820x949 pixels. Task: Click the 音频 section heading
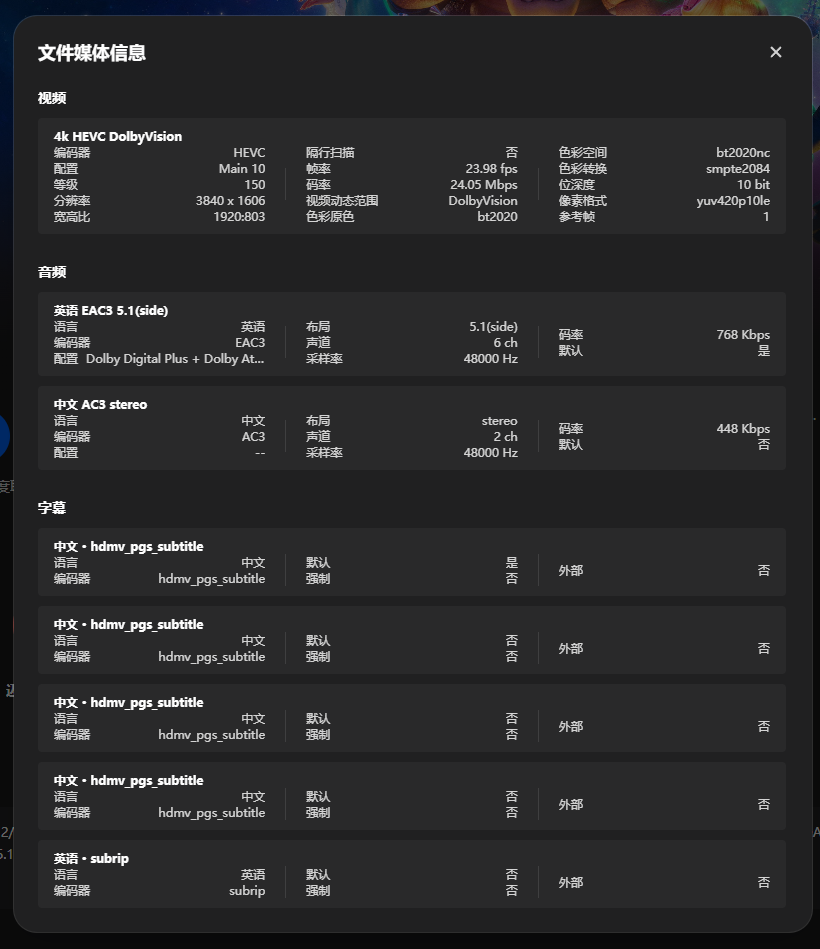(52, 272)
